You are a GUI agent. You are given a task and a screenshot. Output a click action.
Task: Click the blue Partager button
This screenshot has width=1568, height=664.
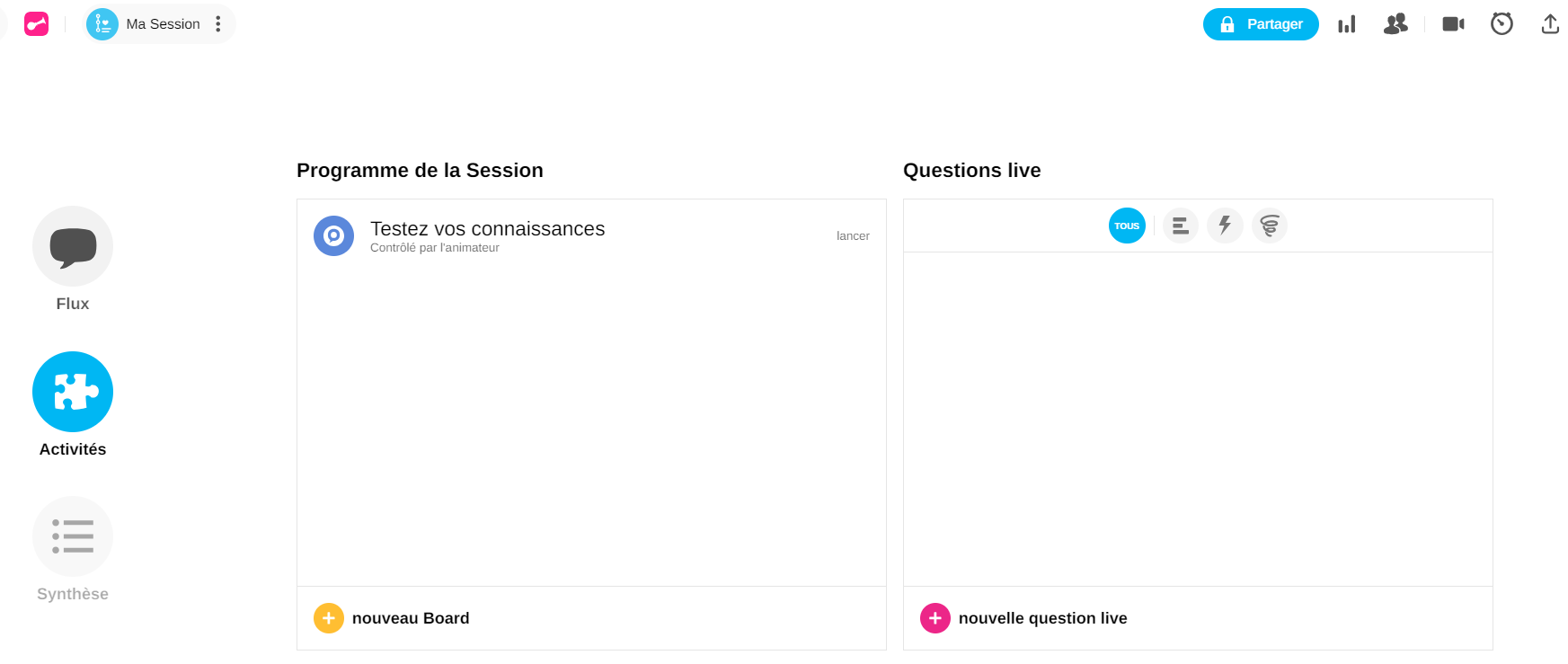pos(1260,24)
